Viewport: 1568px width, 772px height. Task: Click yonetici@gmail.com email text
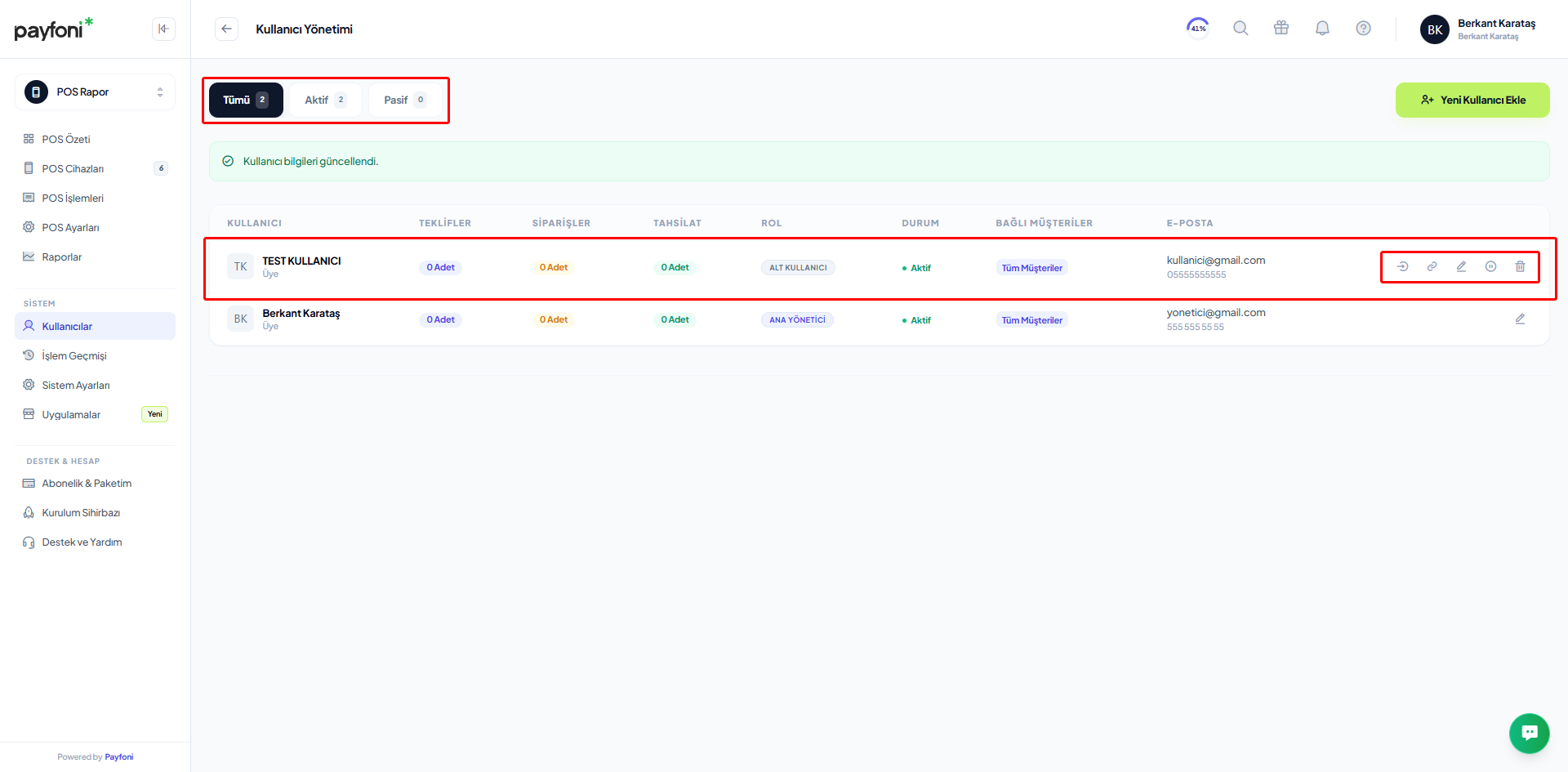point(1216,312)
